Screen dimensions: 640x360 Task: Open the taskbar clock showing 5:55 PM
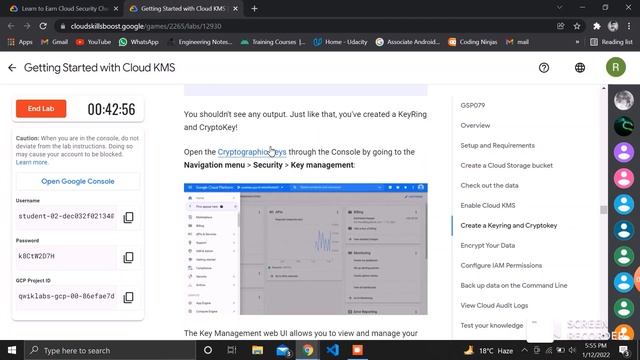[596, 350]
